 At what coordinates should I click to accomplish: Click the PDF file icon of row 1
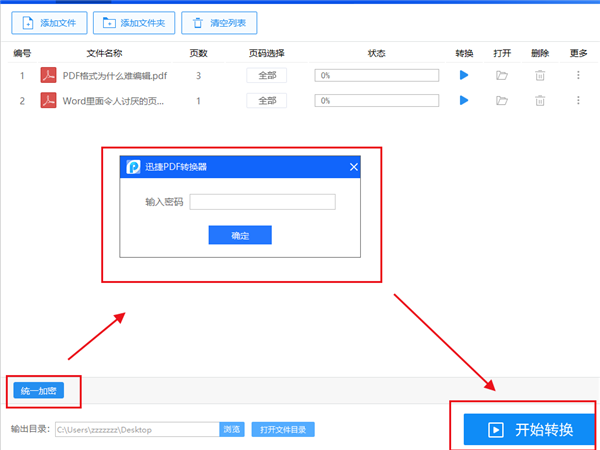49,75
